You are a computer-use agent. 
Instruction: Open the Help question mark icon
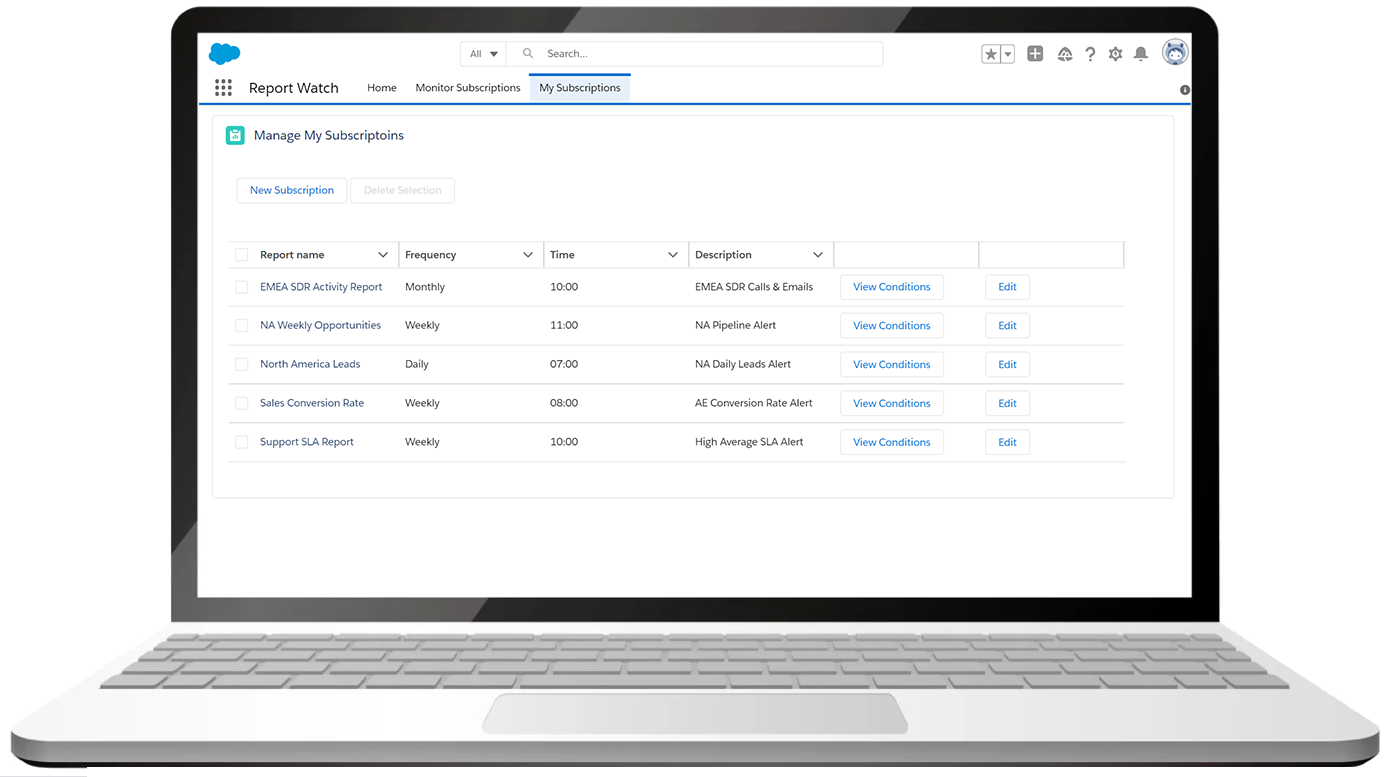click(1090, 54)
